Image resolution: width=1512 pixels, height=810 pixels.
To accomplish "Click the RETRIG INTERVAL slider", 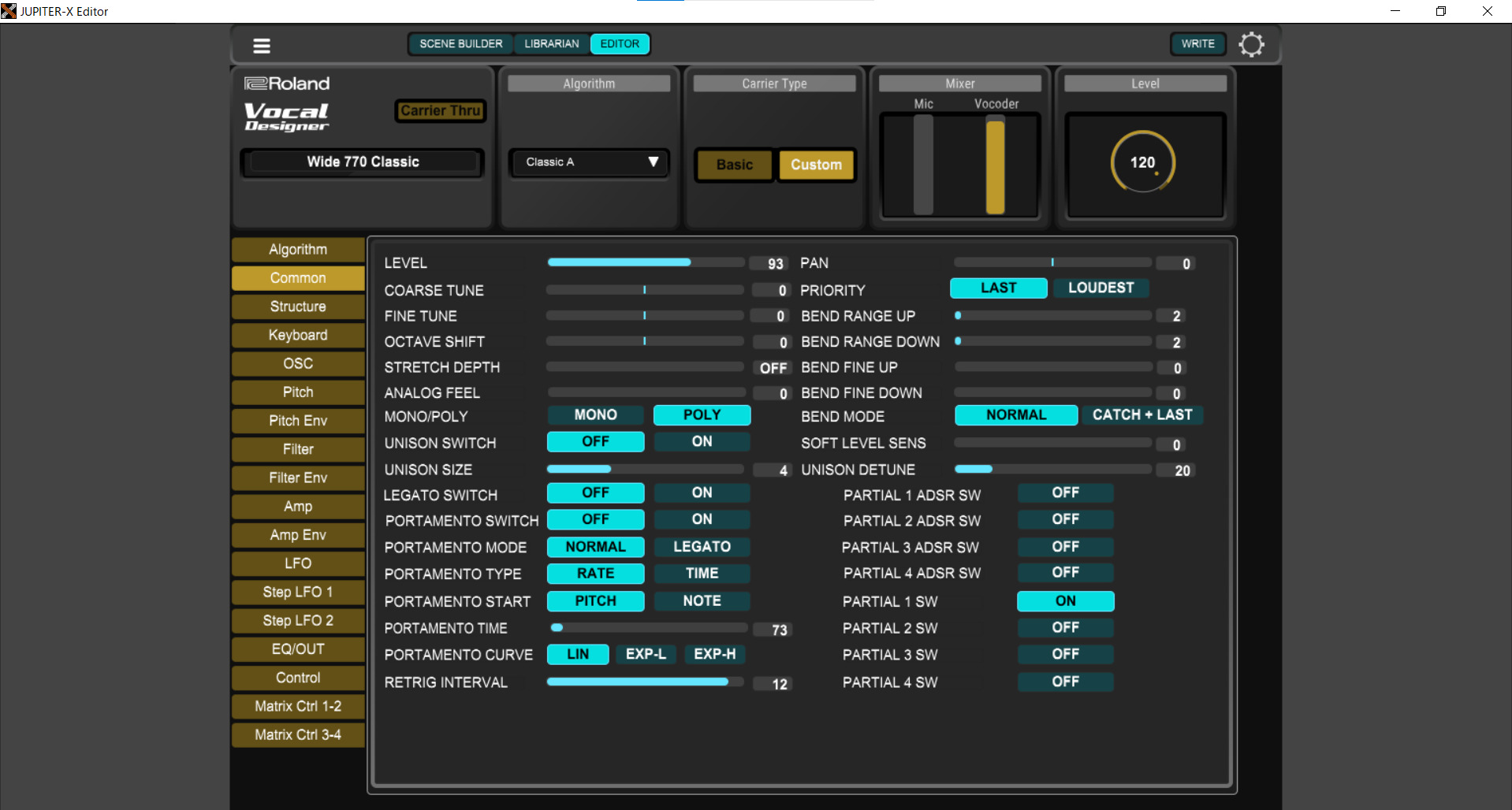I will (646, 682).
